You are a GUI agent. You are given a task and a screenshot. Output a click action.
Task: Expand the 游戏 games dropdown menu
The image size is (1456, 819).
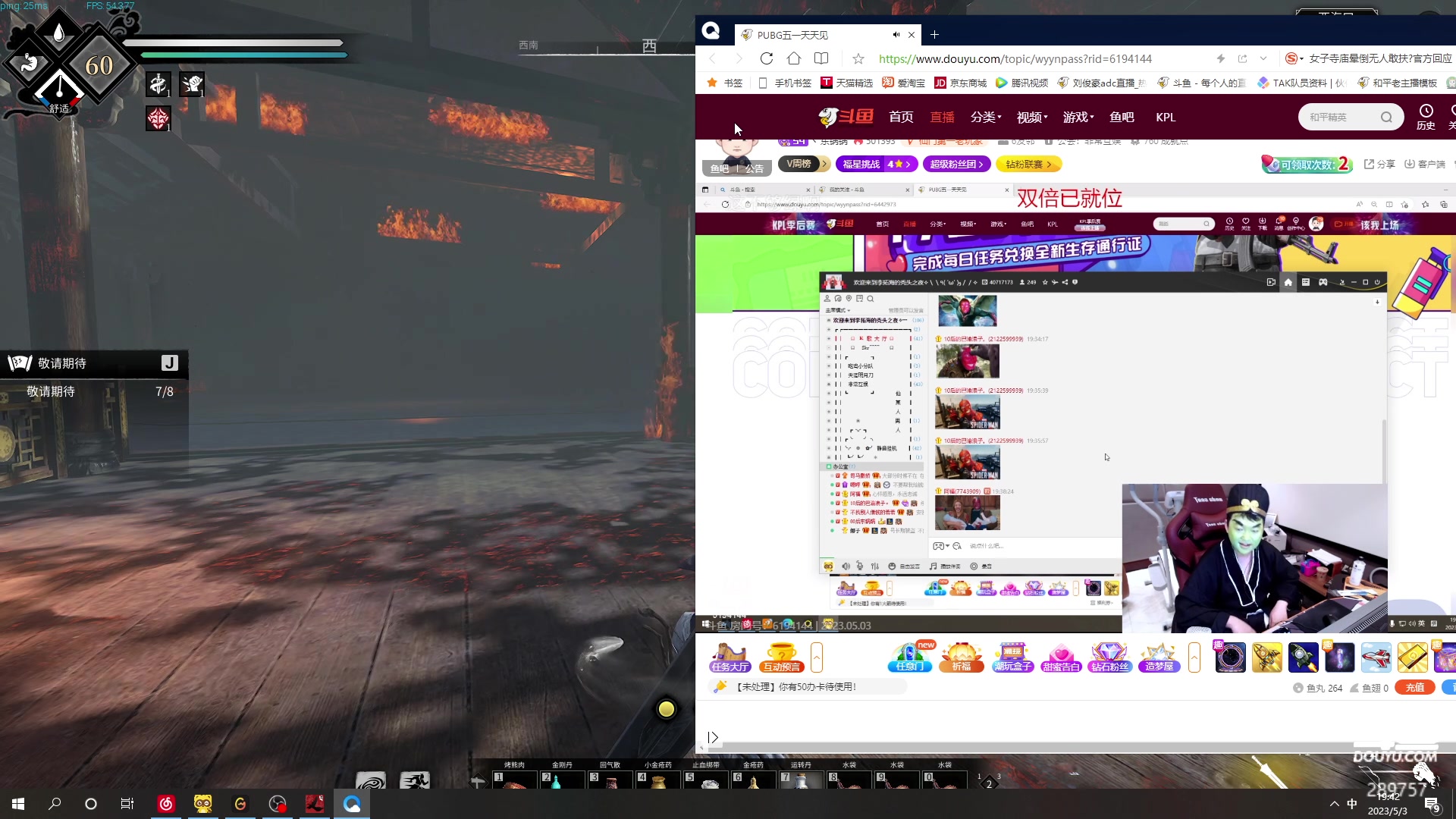point(1078,117)
